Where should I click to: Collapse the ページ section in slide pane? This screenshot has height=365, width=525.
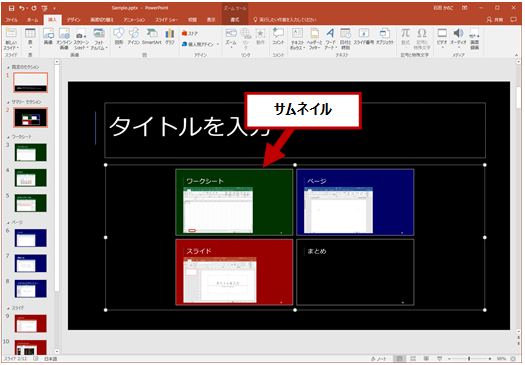pyautogui.click(x=8, y=222)
